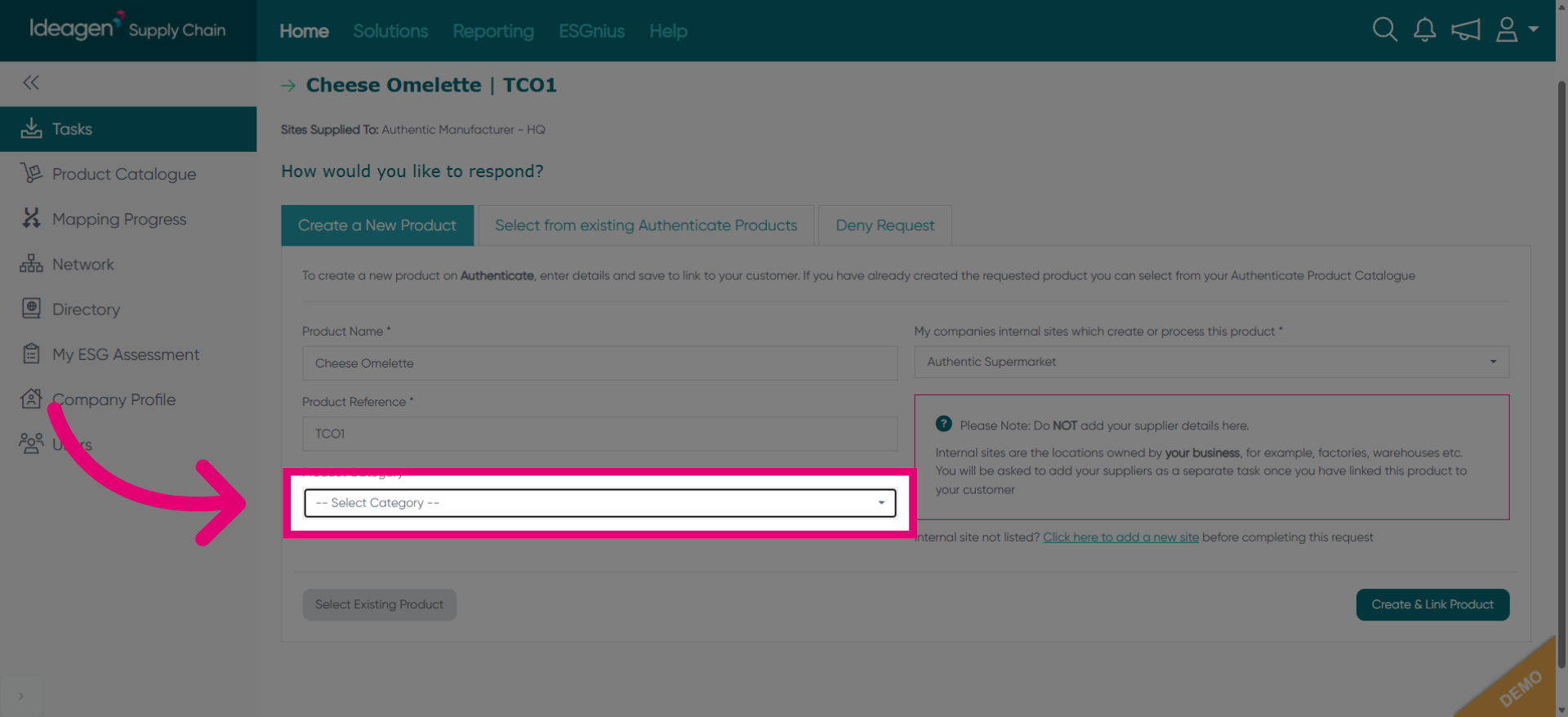Click the Company Profile house icon
The height and width of the screenshot is (717, 1568).
31,399
